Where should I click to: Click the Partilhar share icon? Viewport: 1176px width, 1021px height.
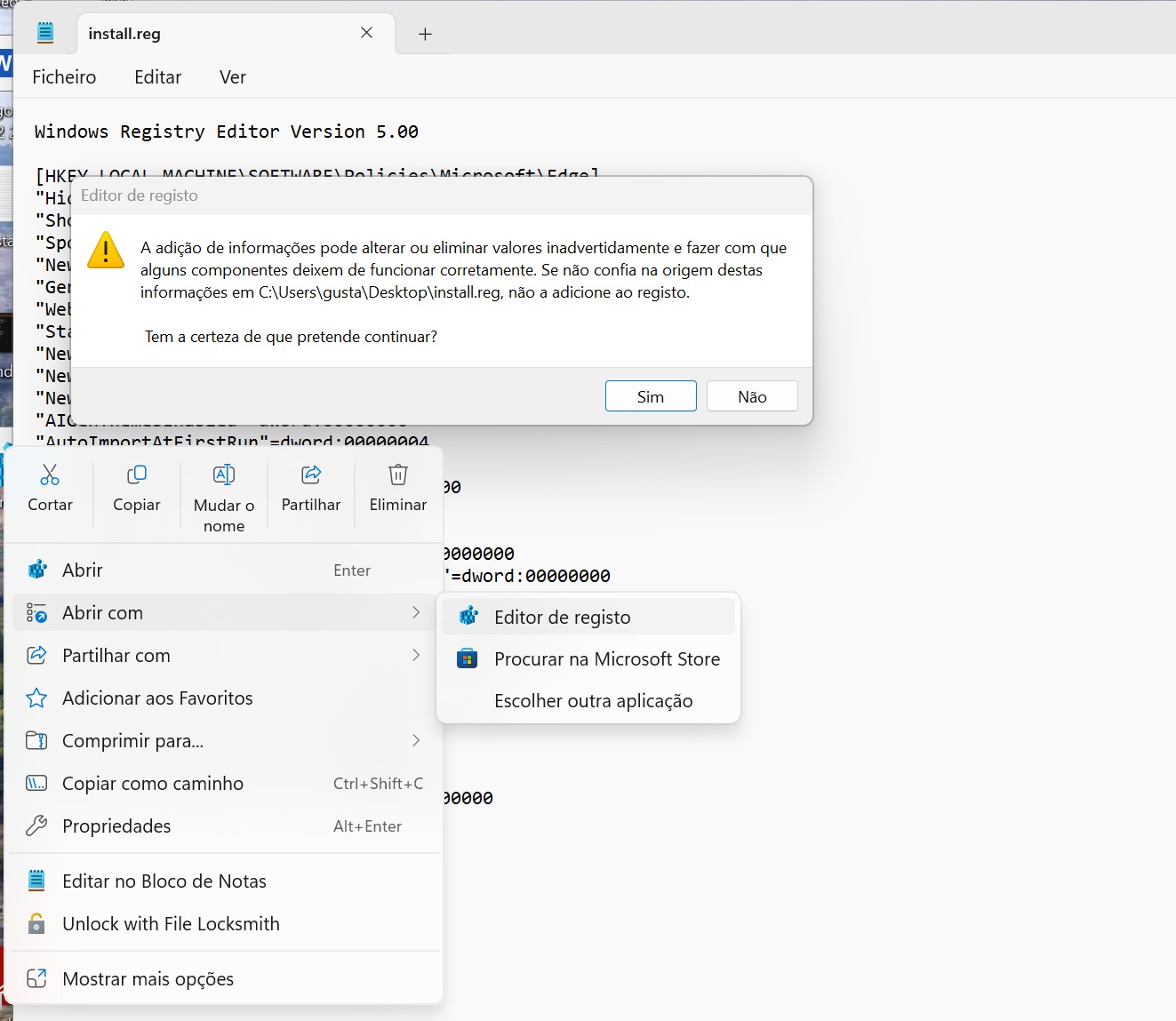[311, 475]
